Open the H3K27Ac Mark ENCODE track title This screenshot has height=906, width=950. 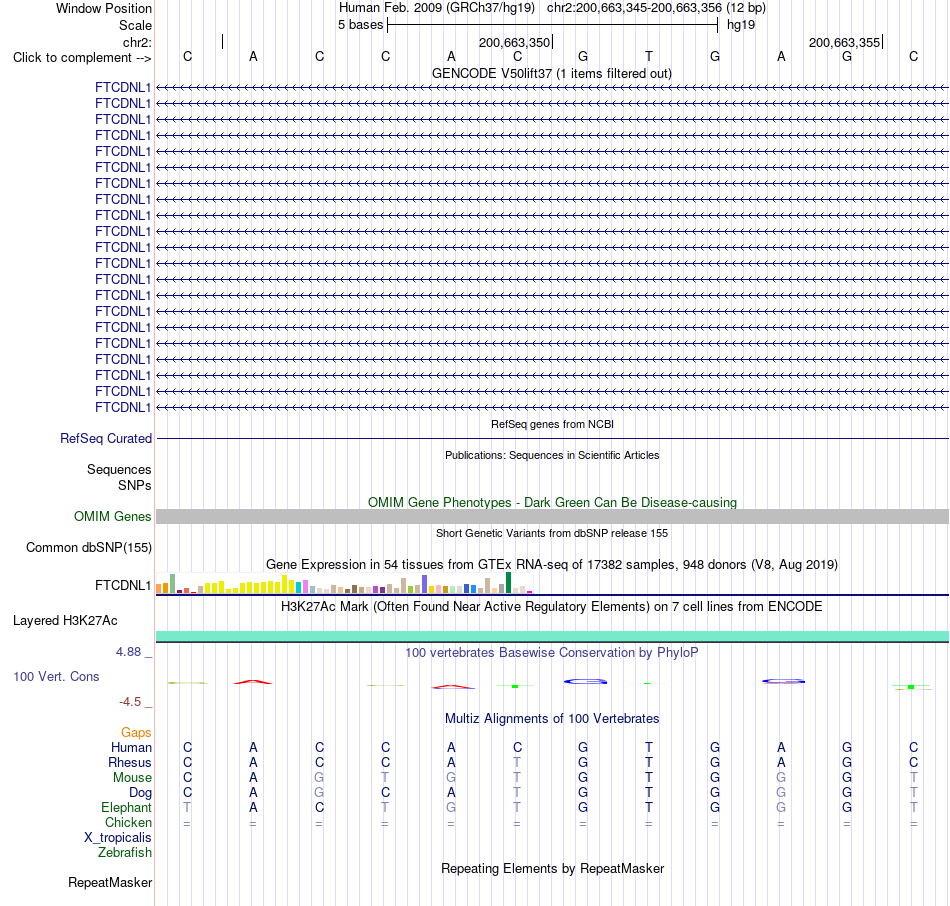(552, 607)
